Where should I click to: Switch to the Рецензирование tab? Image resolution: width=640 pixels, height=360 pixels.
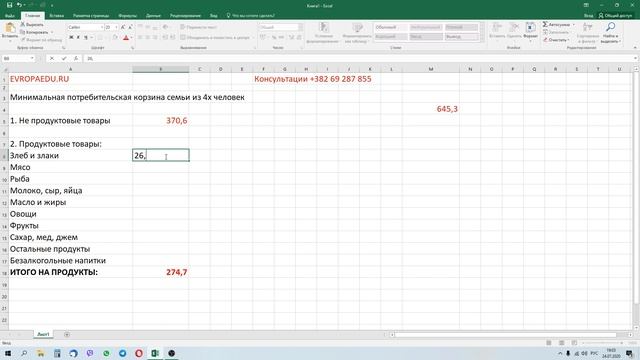tap(185, 16)
